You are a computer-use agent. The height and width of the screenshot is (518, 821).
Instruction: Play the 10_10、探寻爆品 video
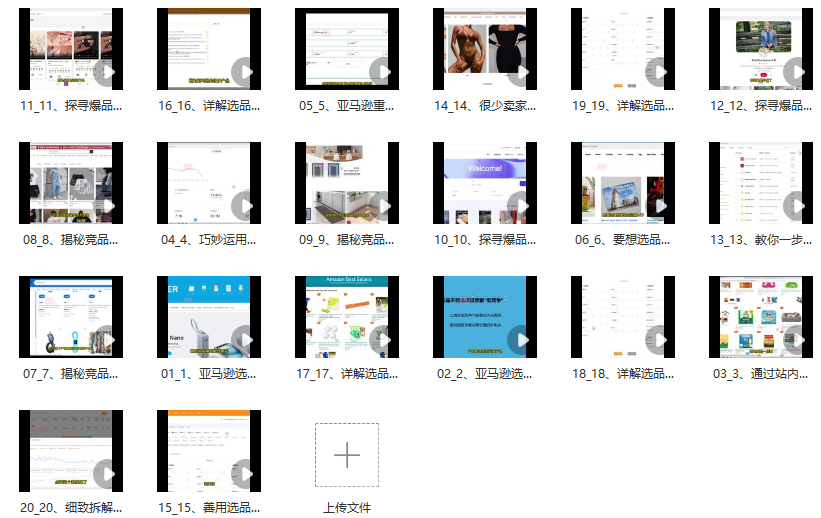(x=522, y=206)
